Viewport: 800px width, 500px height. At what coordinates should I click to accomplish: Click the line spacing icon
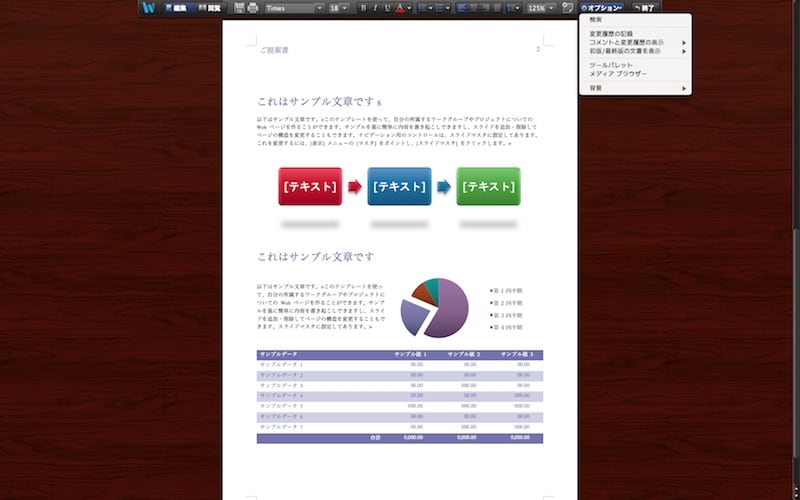tap(511, 8)
